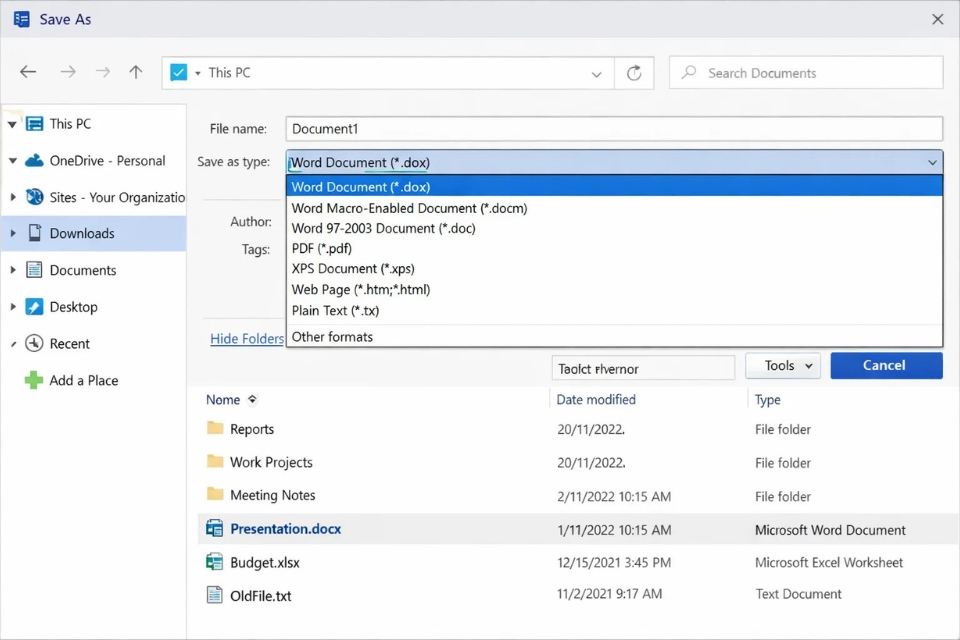960x640 pixels.
Task: Collapse the This PC tree item
Action: (x=14, y=123)
